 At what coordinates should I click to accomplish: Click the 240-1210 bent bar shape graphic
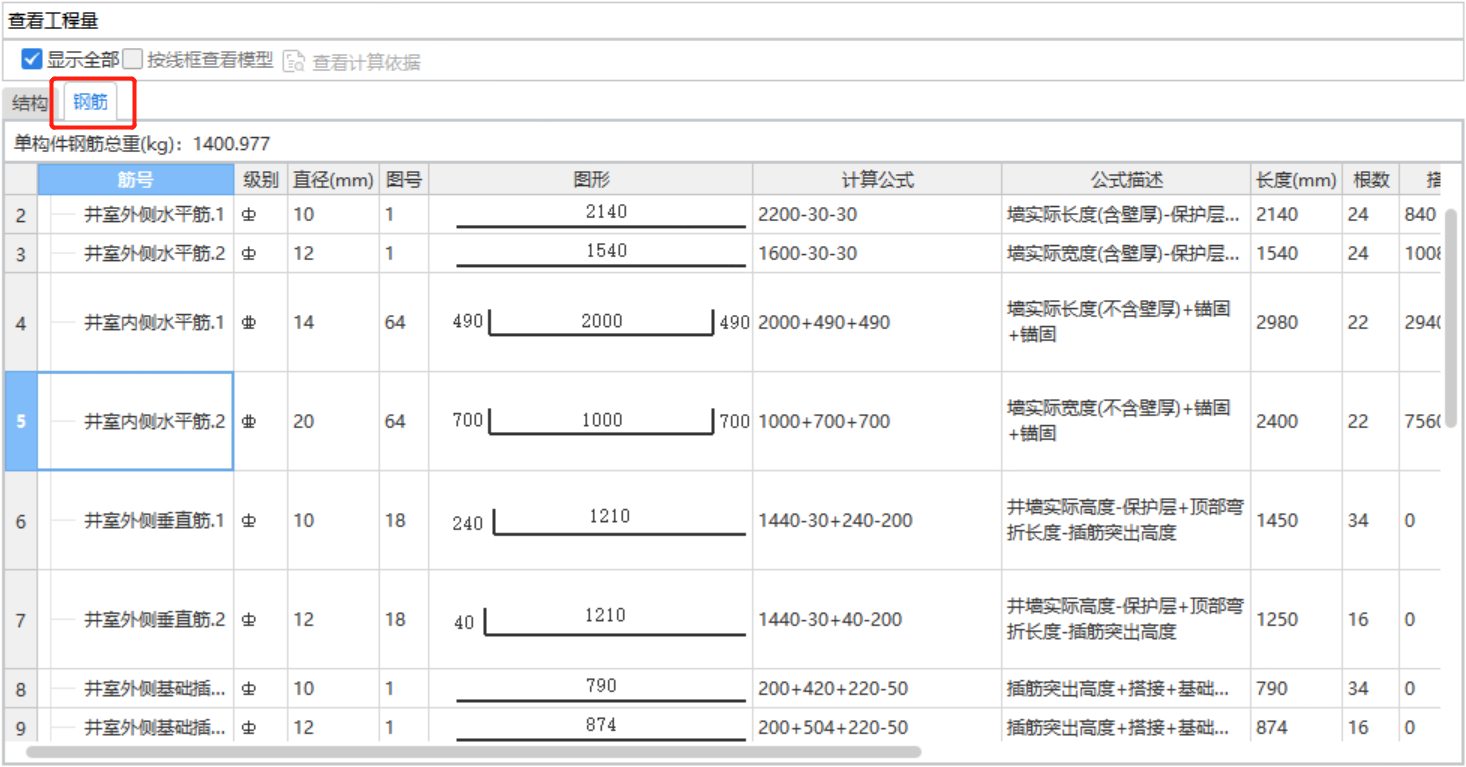[600, 521]
